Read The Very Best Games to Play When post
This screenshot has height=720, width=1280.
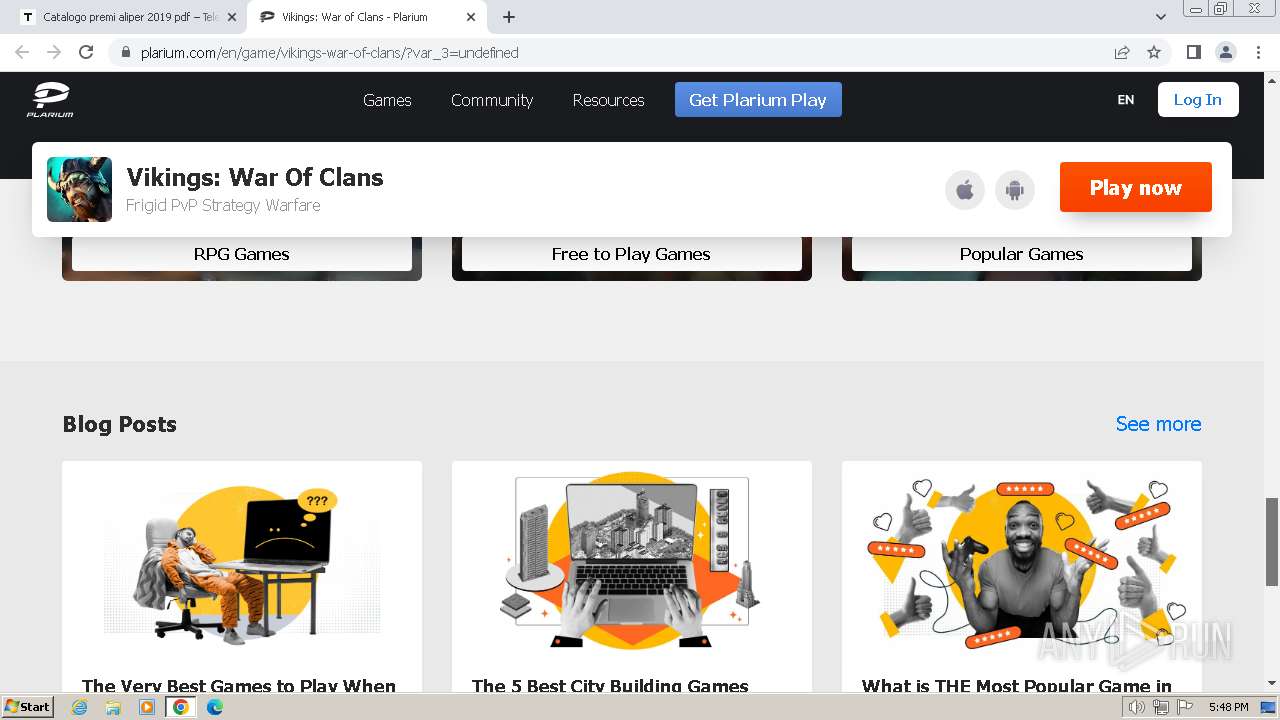[x=239, y=685]
